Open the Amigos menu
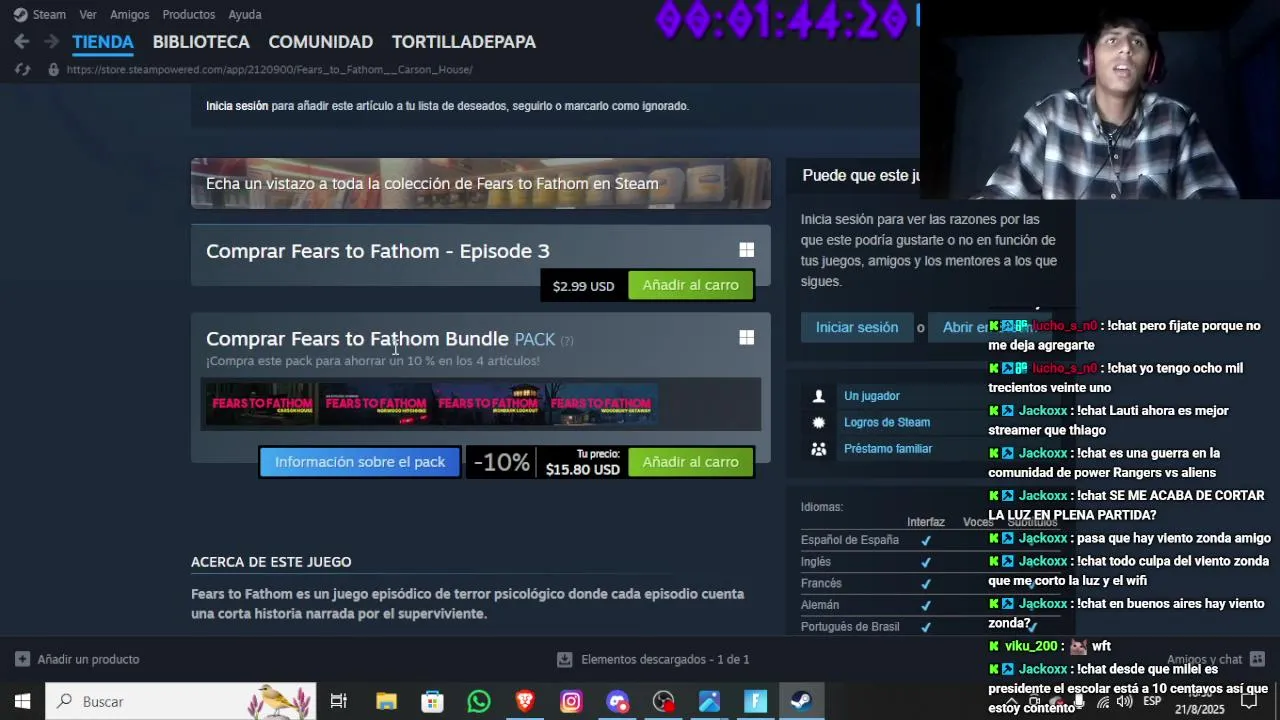The height and width of the screenshot is (720, 1280). point(129,14)
